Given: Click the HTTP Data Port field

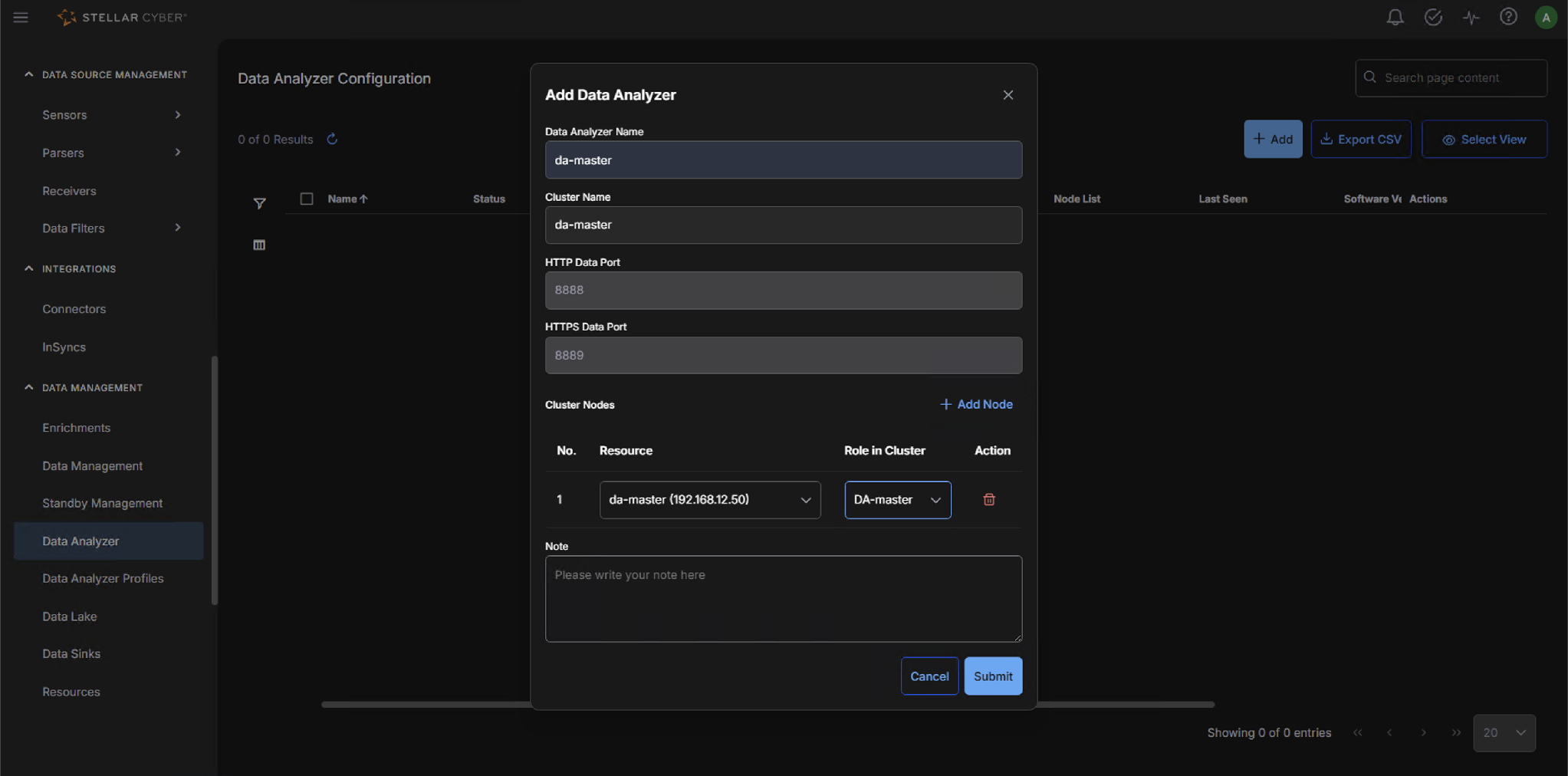Looking at the screenshot, I should coord(784,290).
